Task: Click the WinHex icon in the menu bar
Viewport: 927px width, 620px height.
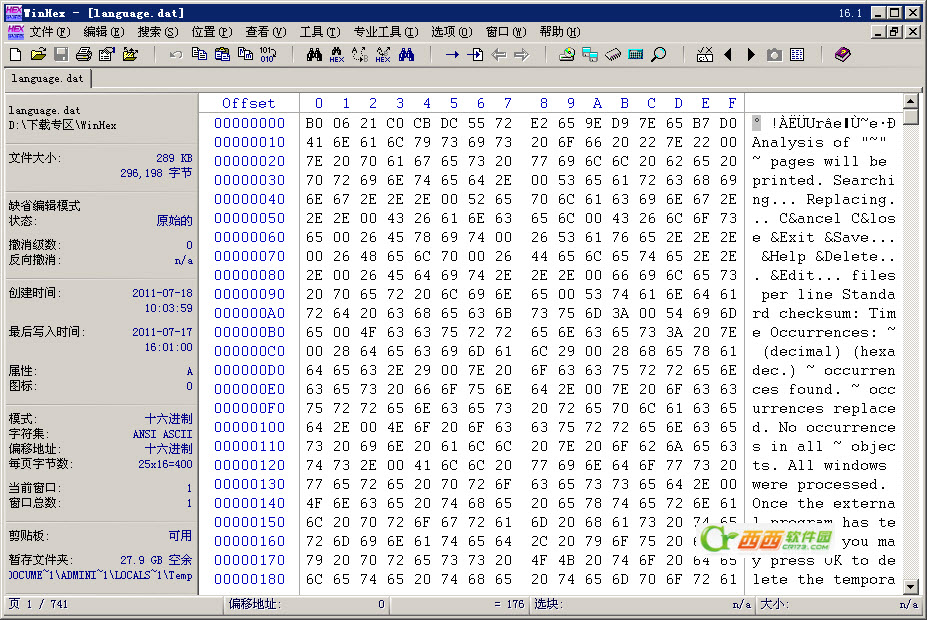Action: click(x=16, y=32)
